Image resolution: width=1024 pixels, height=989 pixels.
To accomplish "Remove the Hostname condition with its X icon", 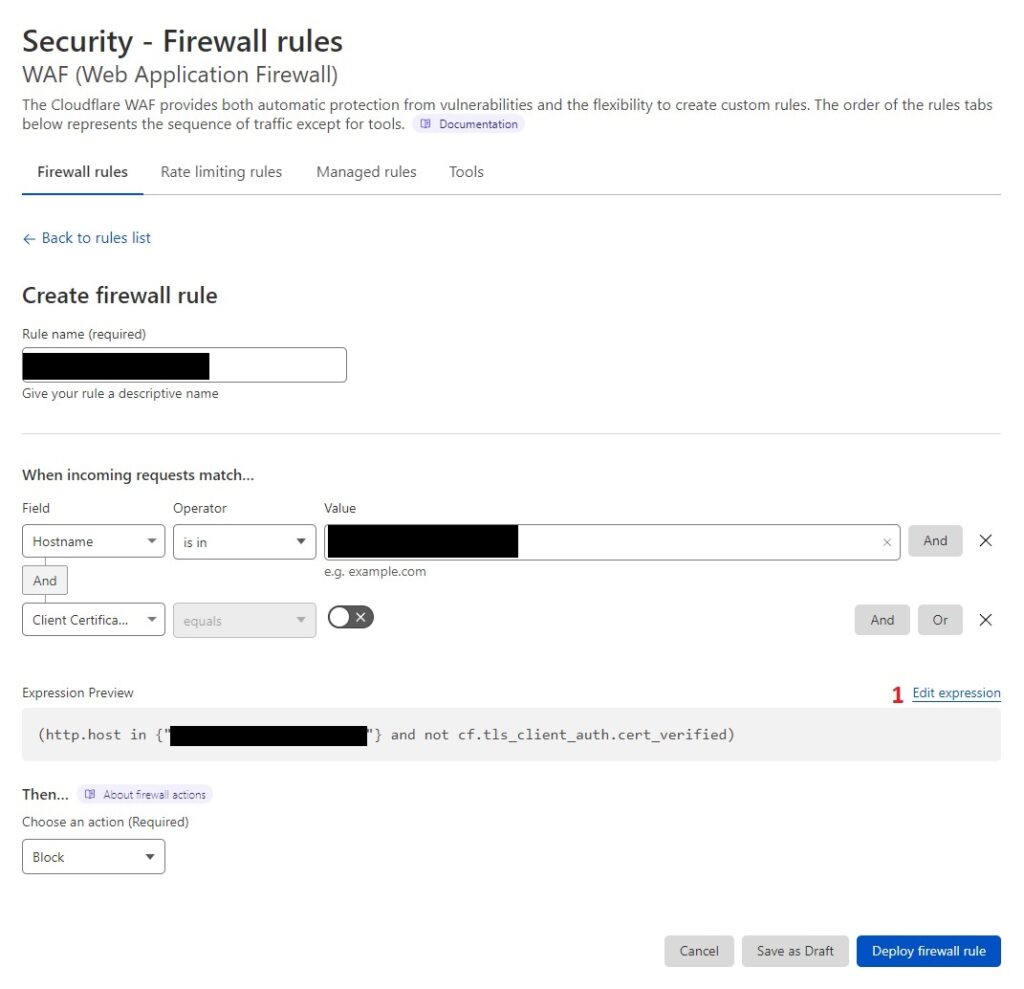I will 986,541.
